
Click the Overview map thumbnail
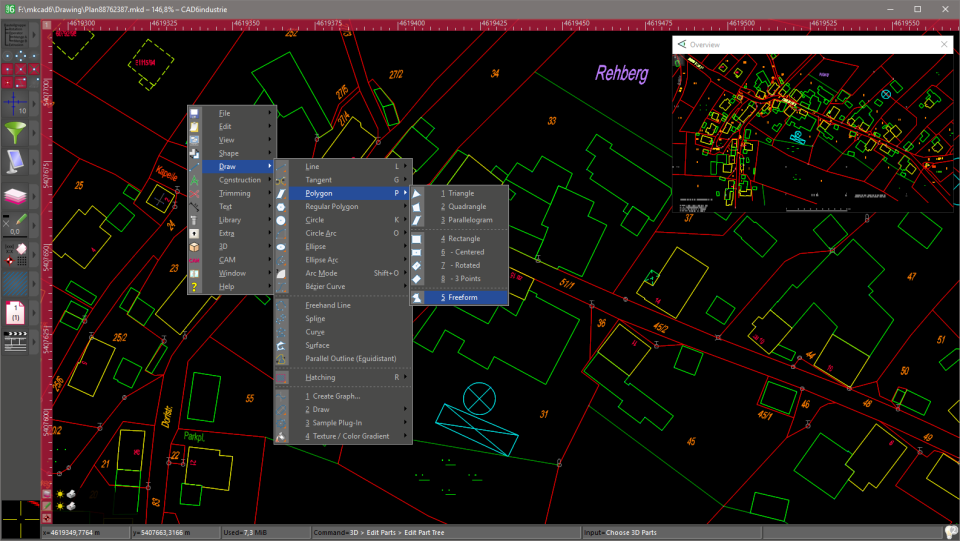pos(812,133)
